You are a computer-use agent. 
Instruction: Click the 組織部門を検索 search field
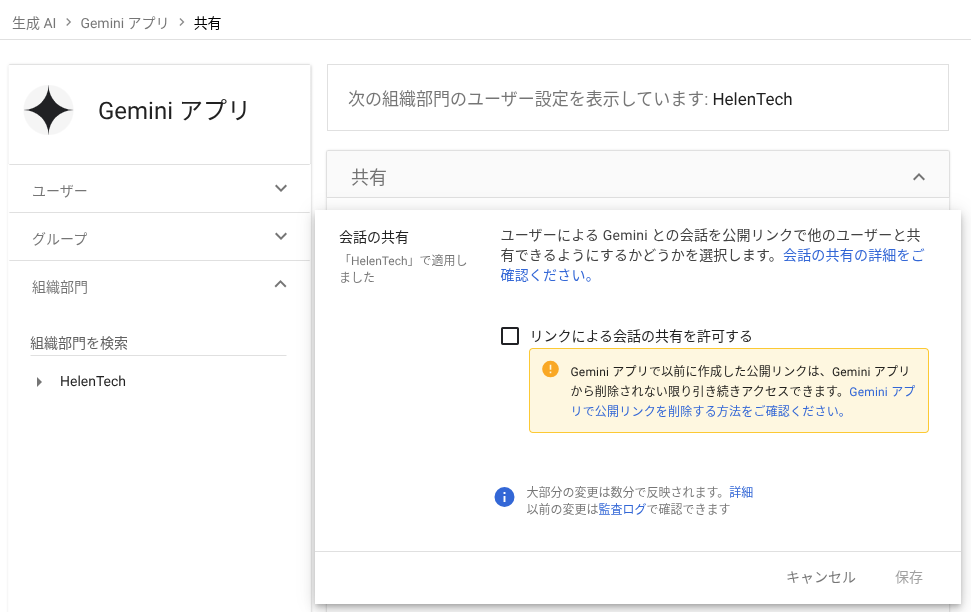(x=158, y=343)
